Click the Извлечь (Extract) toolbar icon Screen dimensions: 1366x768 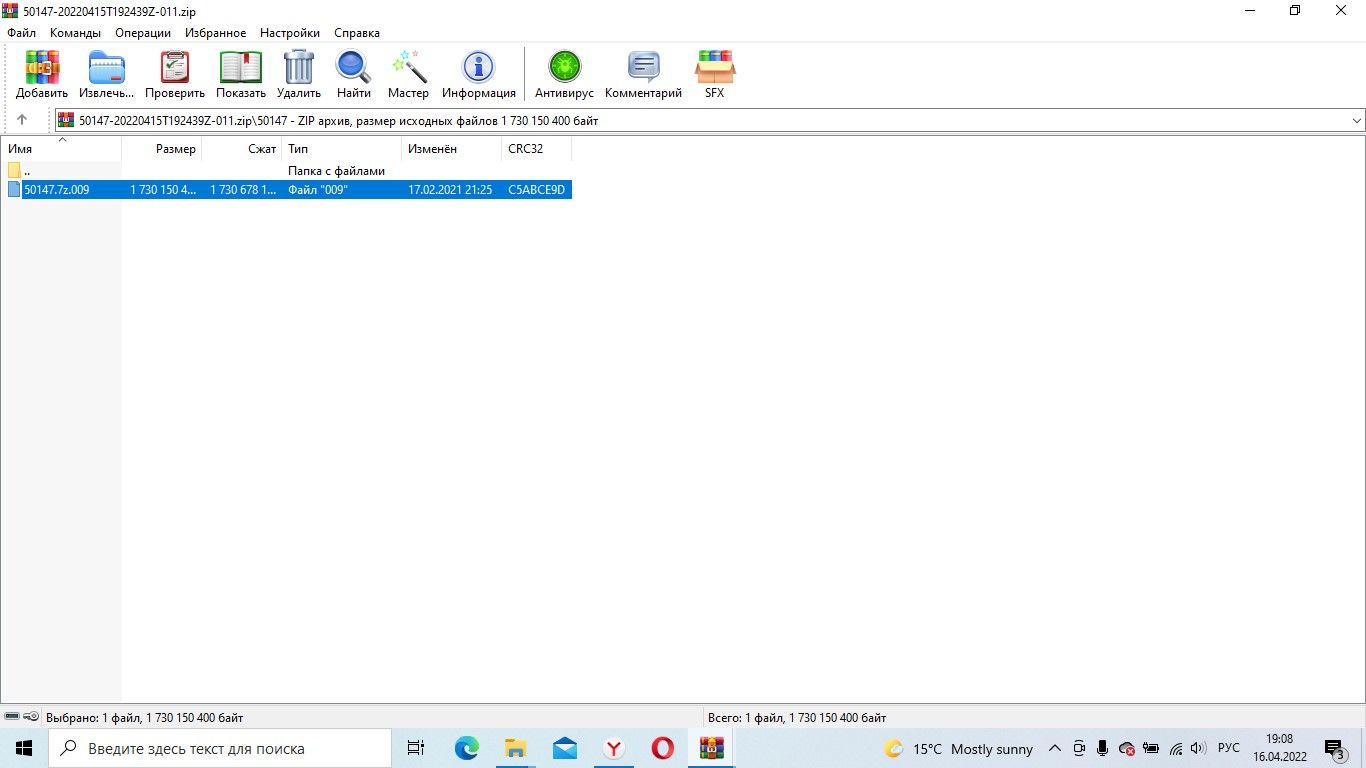107,68
